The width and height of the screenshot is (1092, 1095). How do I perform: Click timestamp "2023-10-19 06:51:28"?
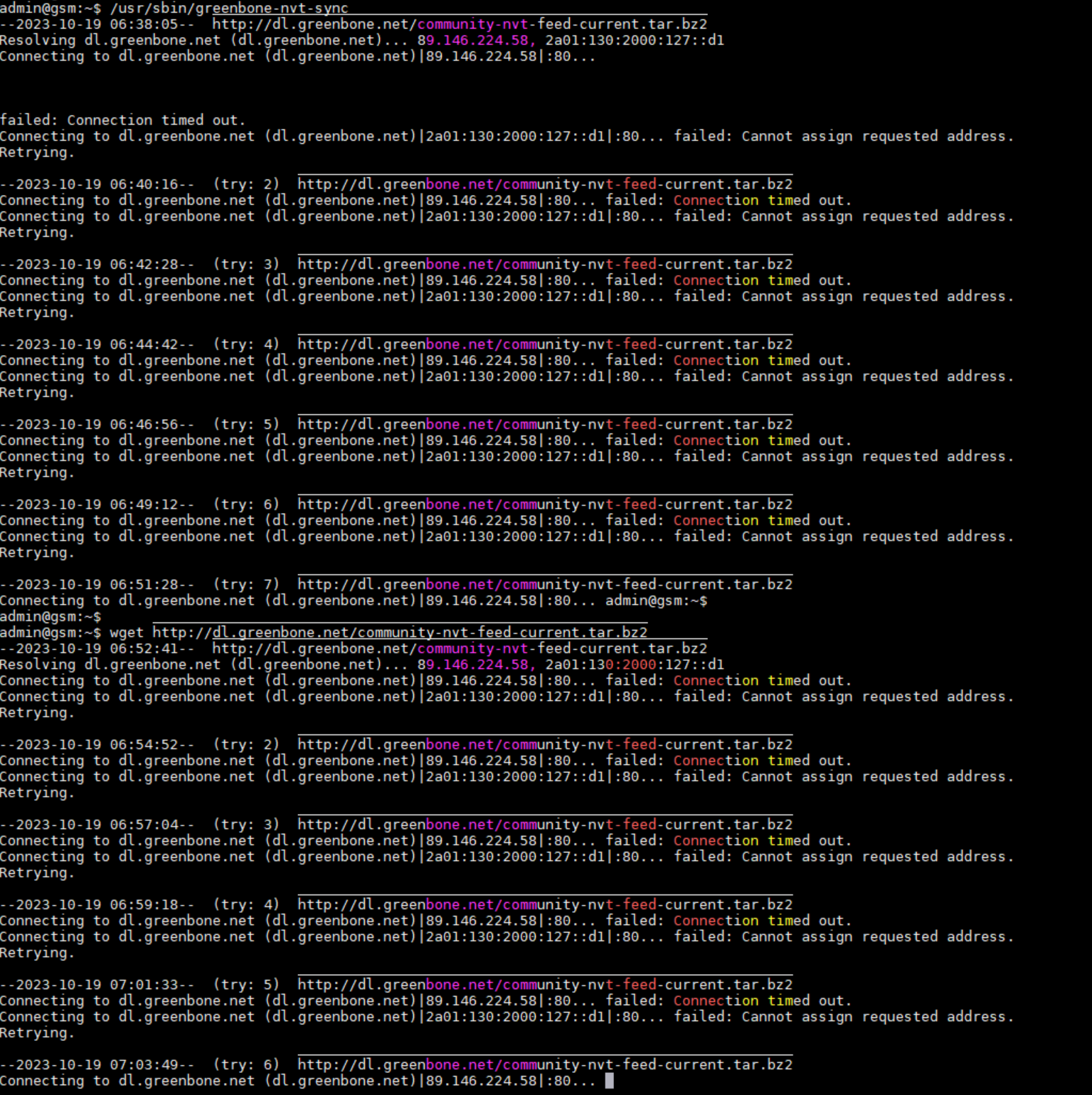(97, 585)
